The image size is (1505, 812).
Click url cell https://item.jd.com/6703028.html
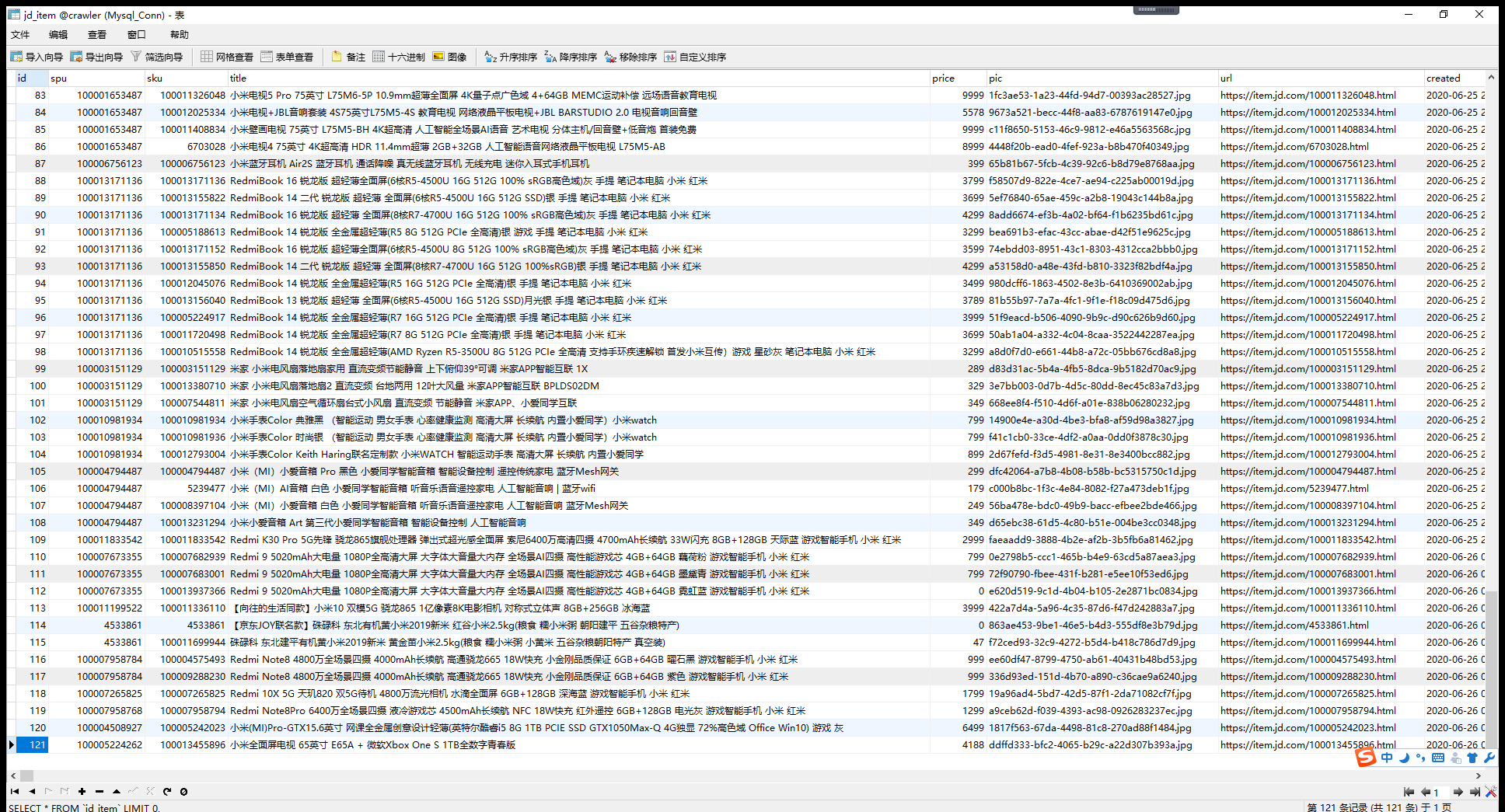click(1321, 146)
